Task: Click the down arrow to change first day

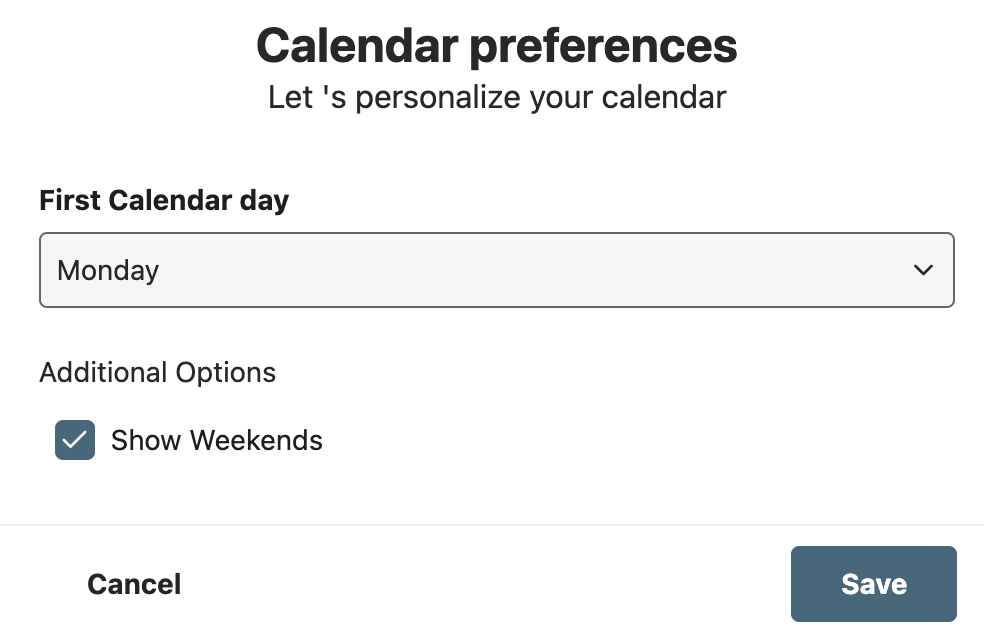Action: 923,270
